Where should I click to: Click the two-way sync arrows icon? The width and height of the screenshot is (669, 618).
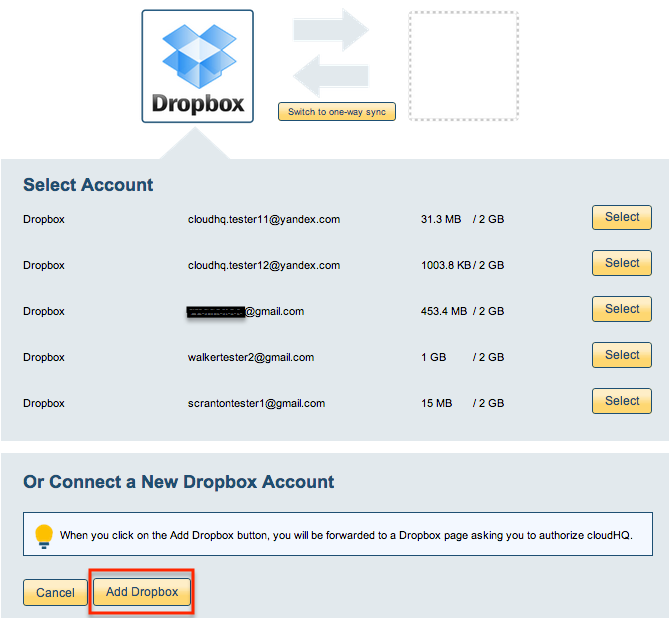(331, 52)
